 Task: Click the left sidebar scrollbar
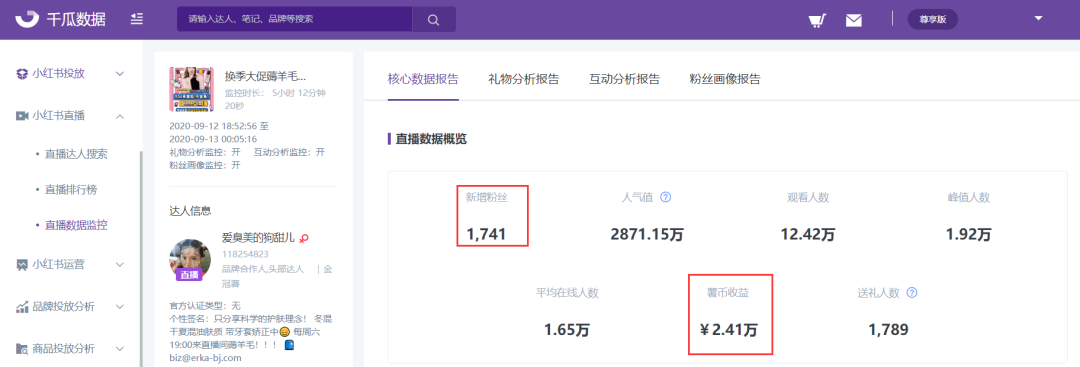141,258
